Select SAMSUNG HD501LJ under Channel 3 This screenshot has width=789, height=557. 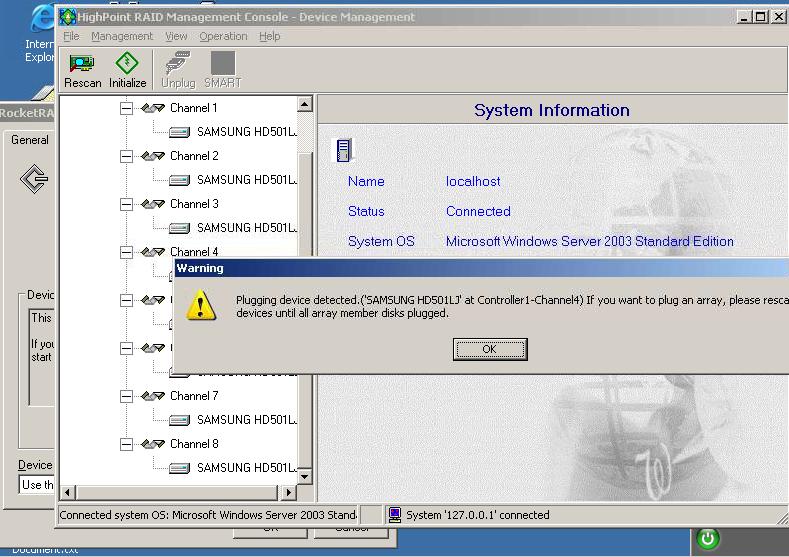tap(247, 228)
